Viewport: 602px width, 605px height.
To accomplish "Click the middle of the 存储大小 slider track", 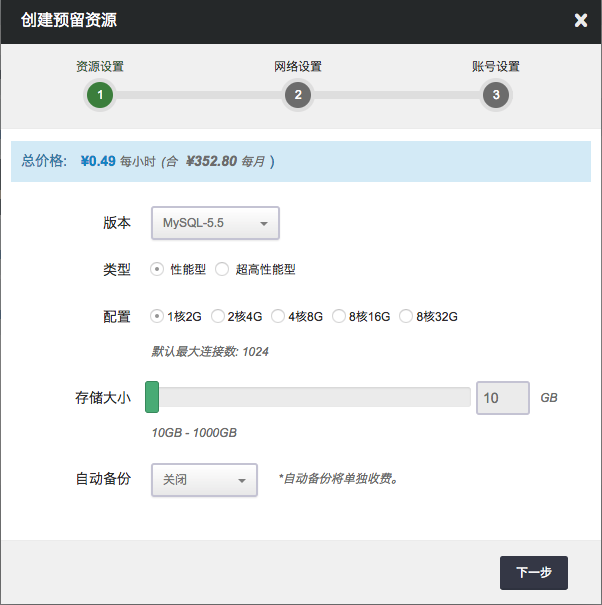I will click(x=310, y=397).
